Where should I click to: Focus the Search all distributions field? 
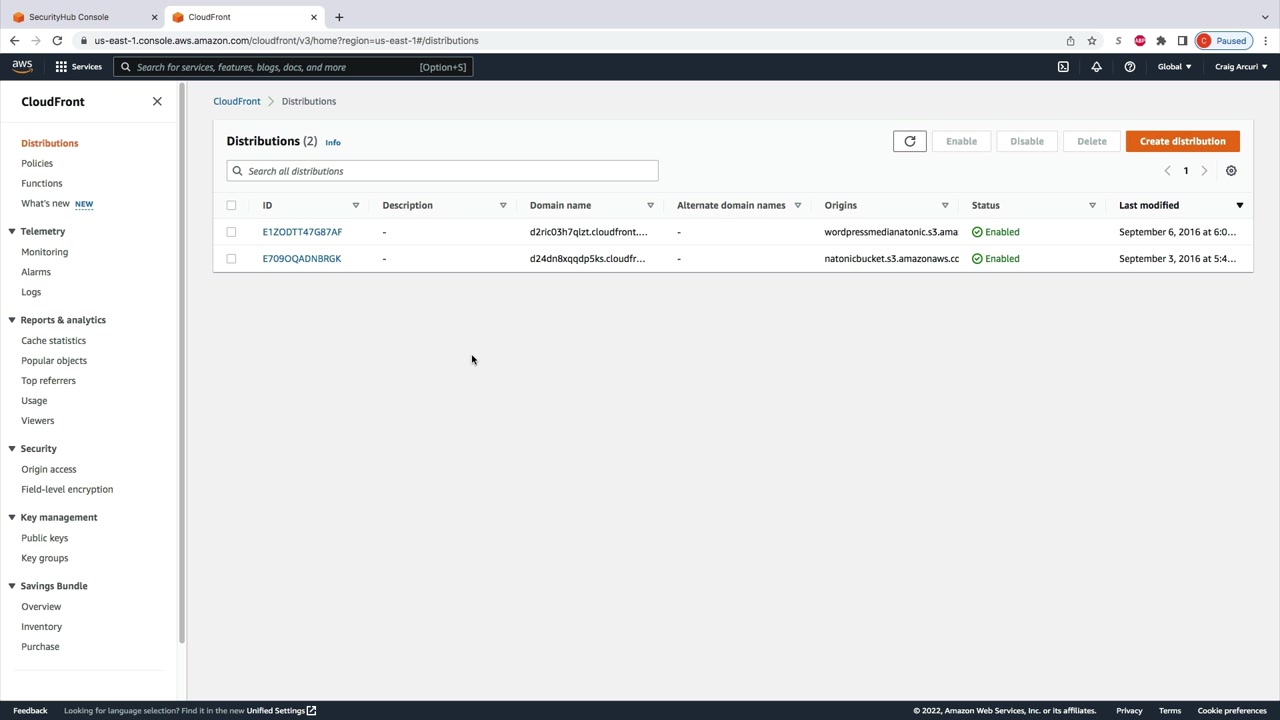[x=442, y=171]
